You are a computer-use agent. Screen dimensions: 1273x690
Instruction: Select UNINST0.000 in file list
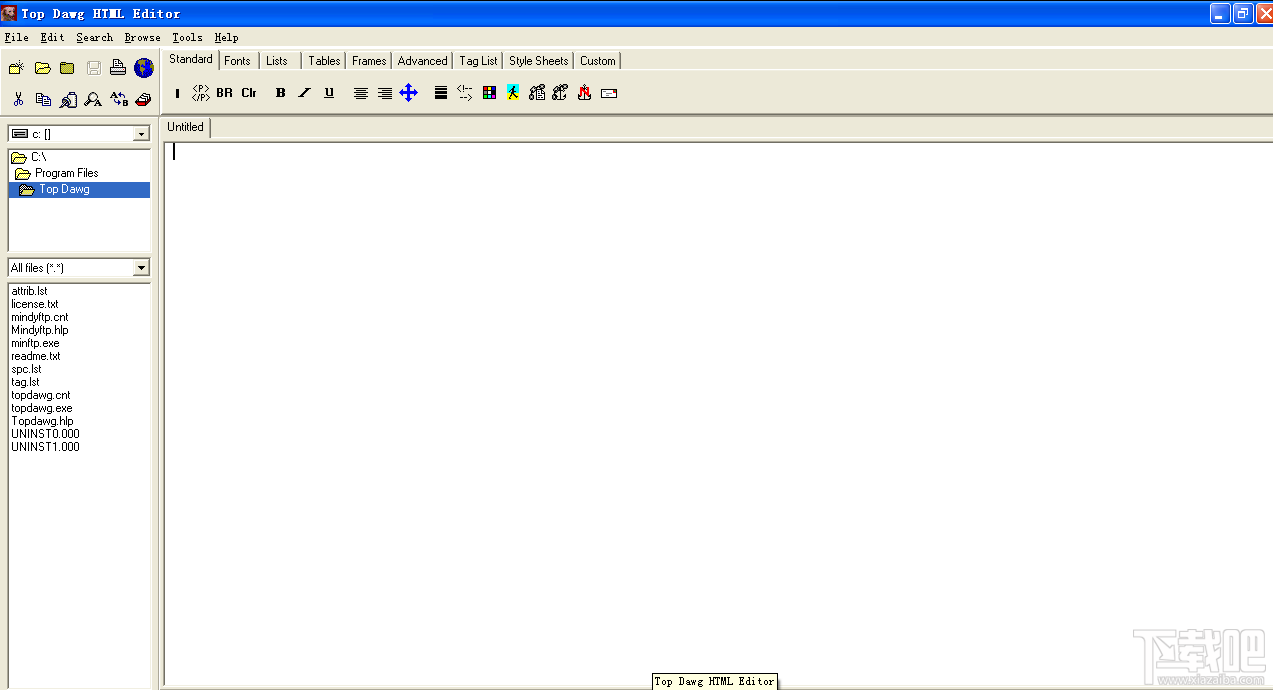45,434
